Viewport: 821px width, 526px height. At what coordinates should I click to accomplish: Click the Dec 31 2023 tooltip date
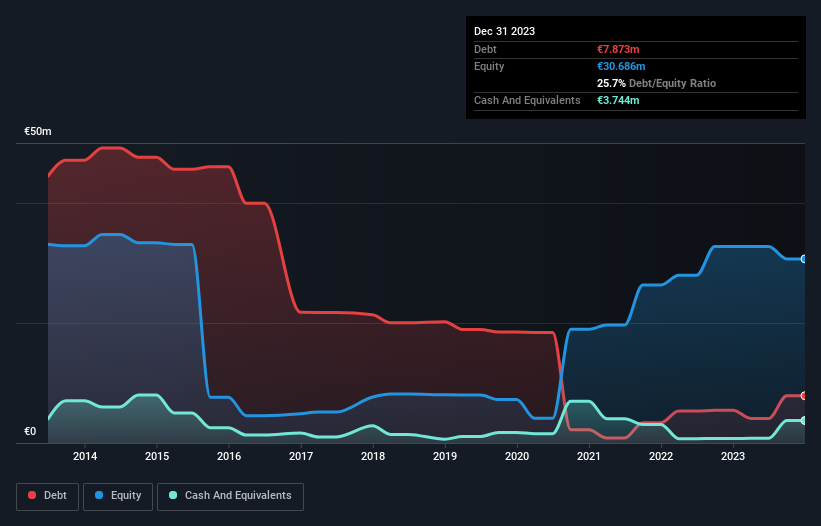point(504,31)
